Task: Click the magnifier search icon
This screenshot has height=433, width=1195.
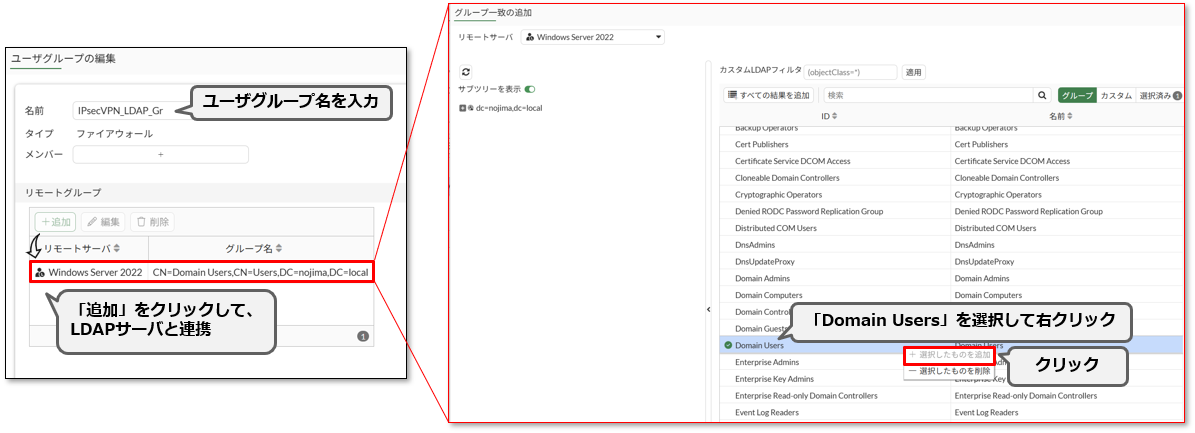Action: pyautogui.click(x=1043, y=95)
